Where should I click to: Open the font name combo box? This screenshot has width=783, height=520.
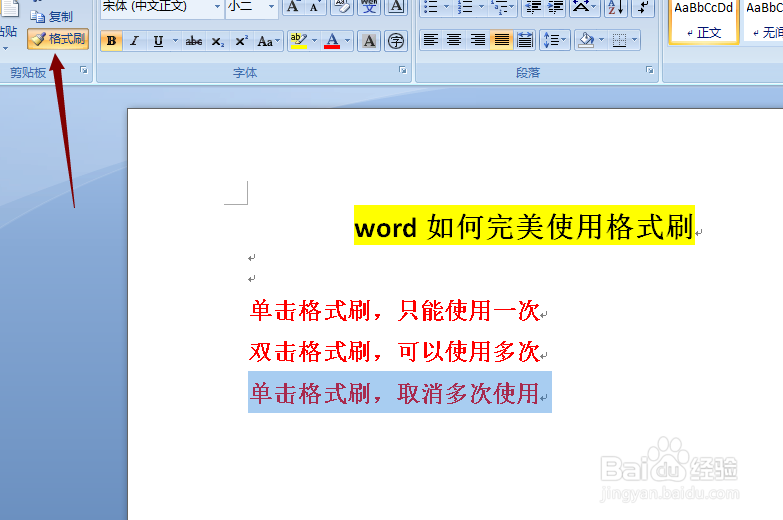click(x=162, y=7)
